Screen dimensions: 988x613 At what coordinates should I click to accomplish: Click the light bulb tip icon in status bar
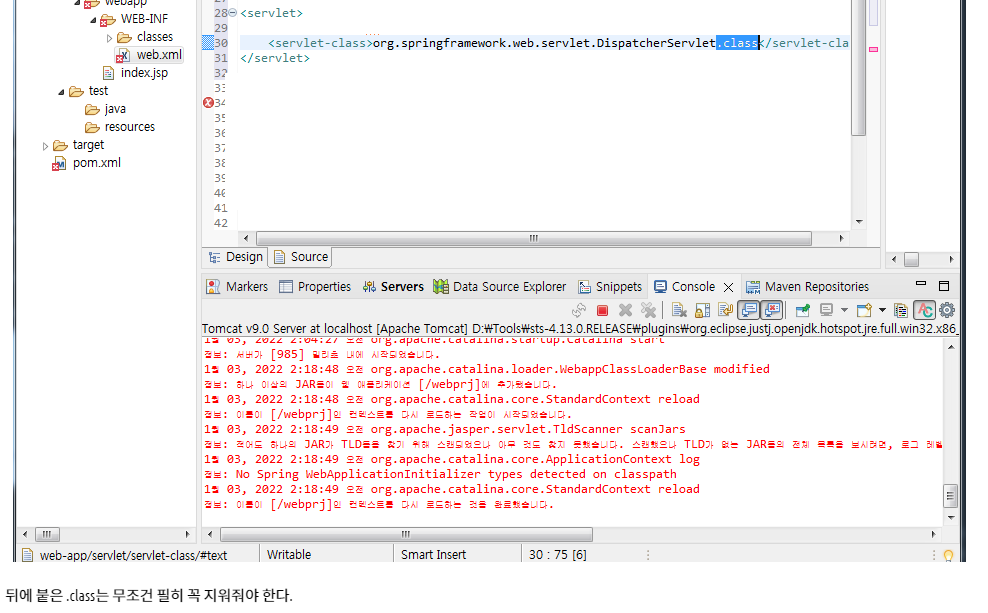(x=948, y=555)
